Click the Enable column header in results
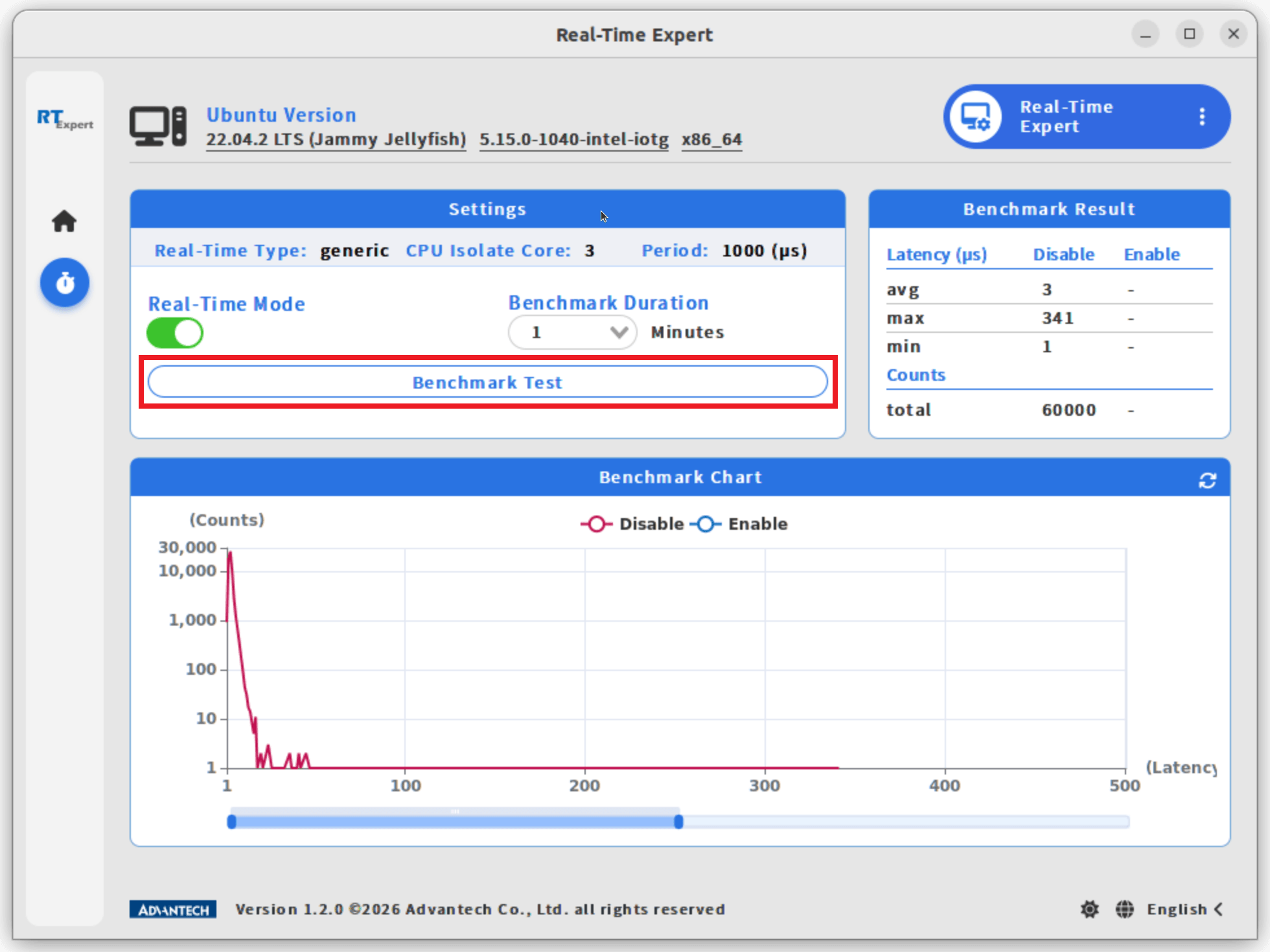The width and height of the screenshot is (1270, 952). (1151, 255)
